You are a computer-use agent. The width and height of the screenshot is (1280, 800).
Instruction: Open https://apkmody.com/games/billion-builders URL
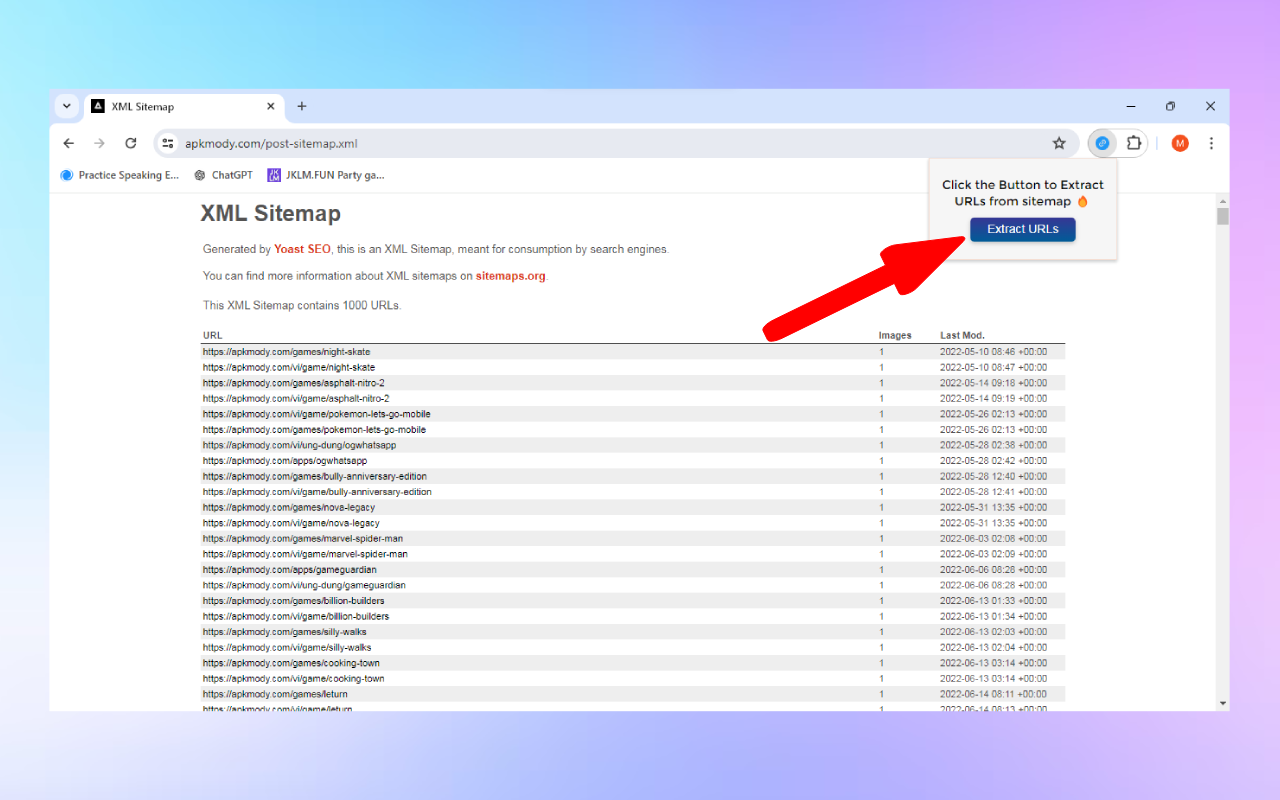click(294, 601)
